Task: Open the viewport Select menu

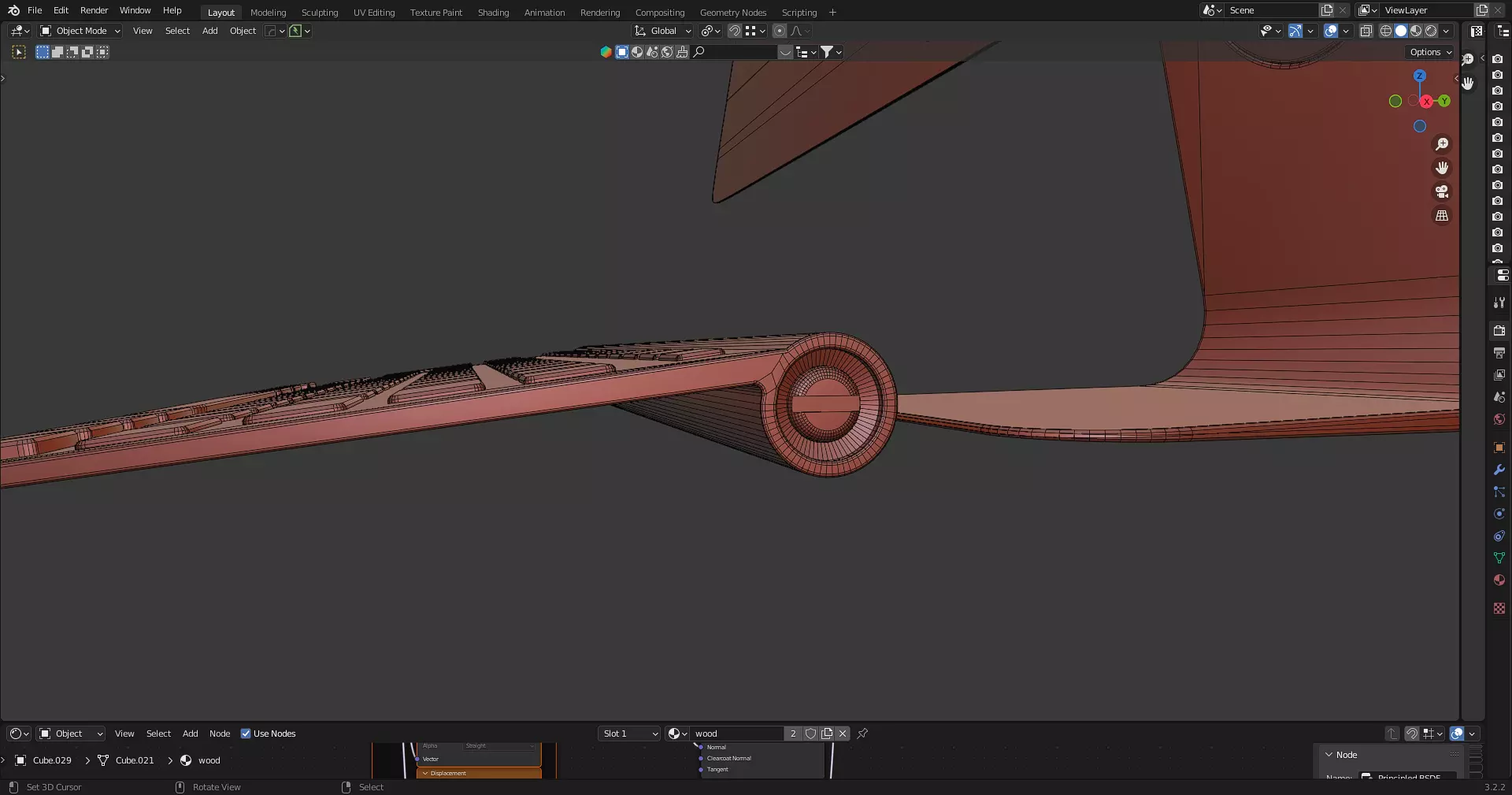Action: [177, 31]
